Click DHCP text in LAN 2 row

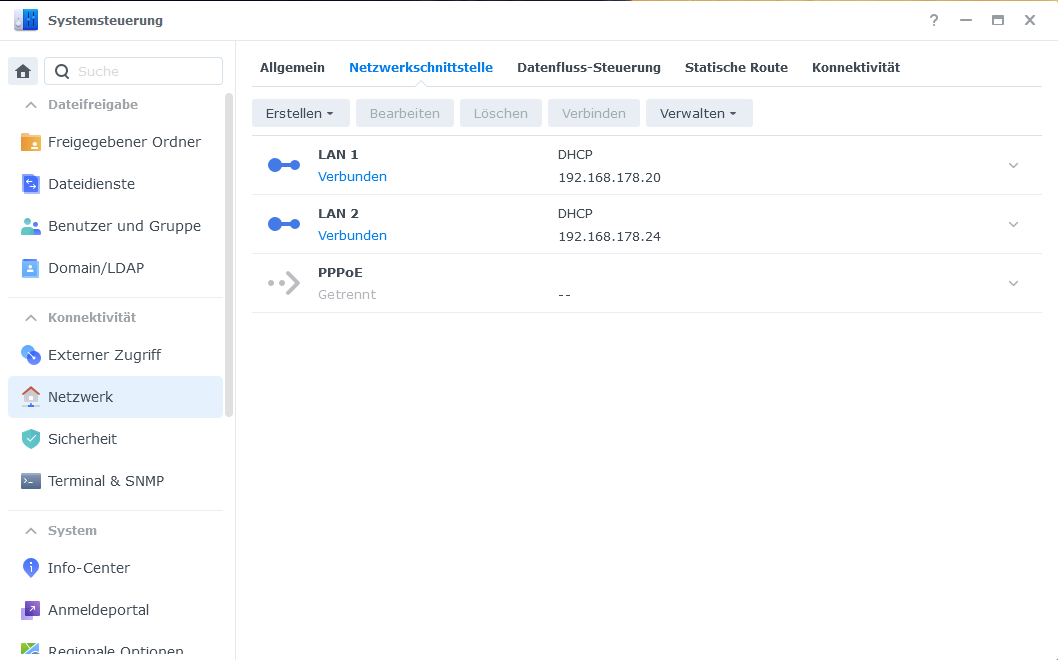click(575, 213)
